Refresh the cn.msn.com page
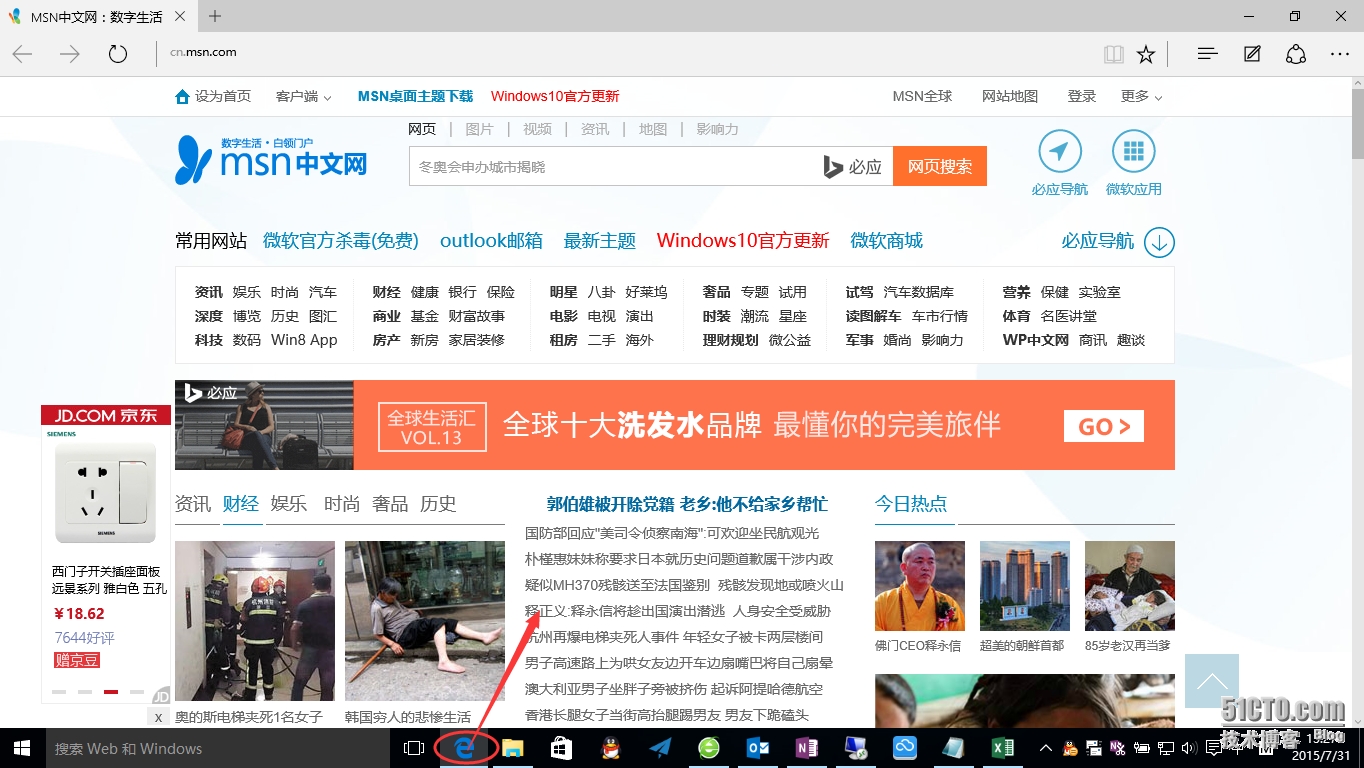The height and width of the screenshot is (768, 1364). (x=118, y=54)
